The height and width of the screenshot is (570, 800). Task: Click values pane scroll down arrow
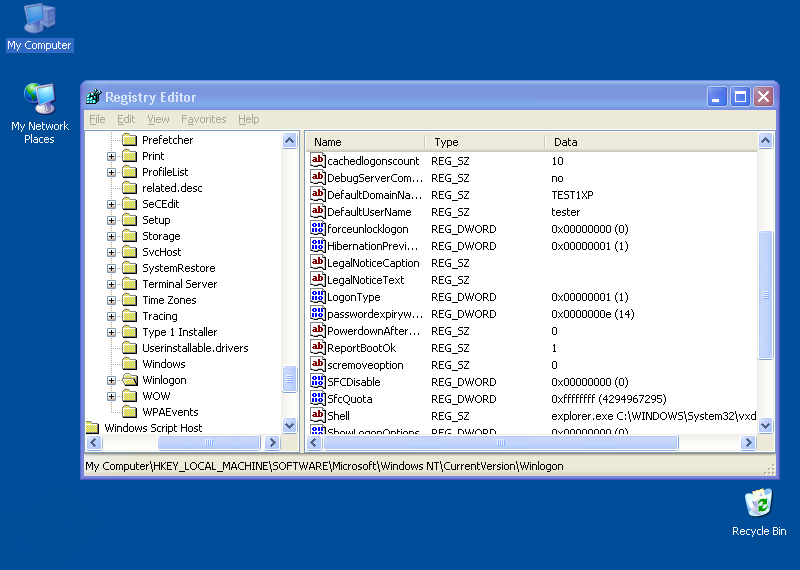[765, 425]
